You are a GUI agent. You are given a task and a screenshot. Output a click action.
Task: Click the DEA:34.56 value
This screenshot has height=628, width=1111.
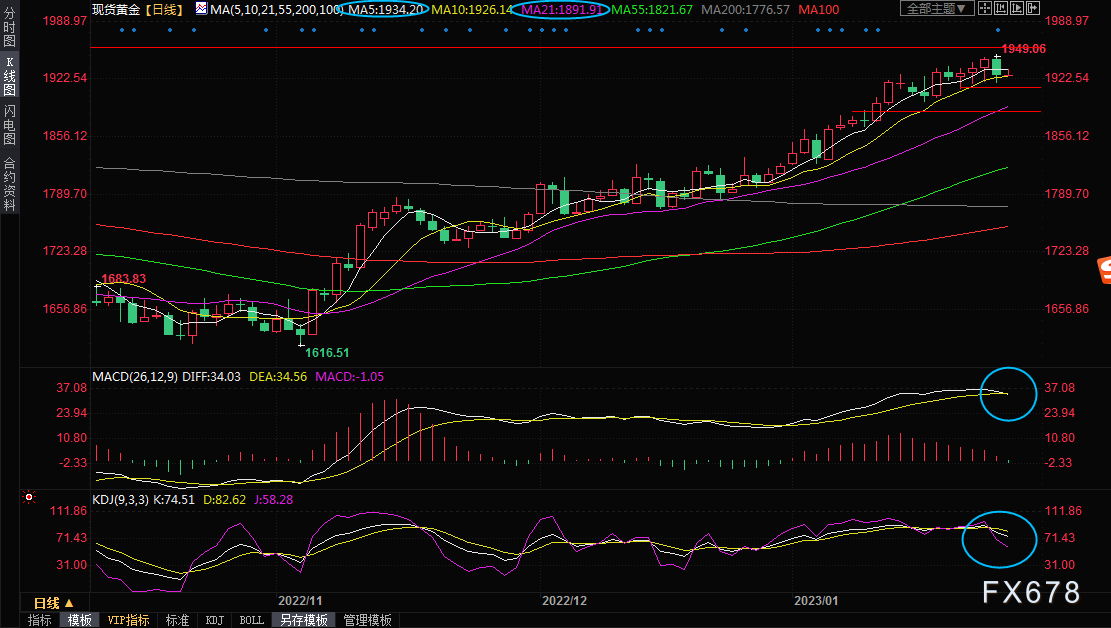point(278,376)
